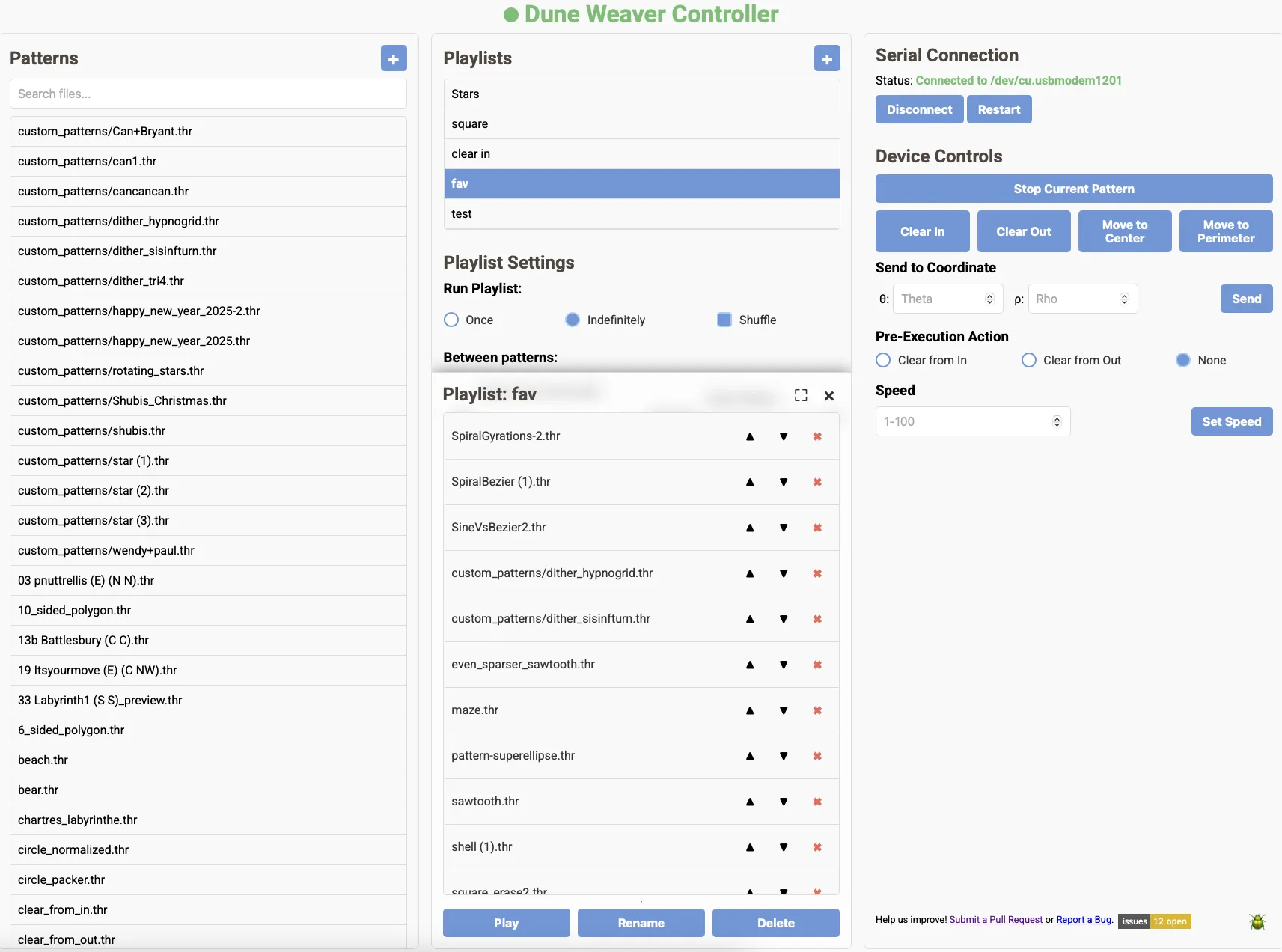Remove SpiralGyrations-2.thr from the playlist
The height and width of the screenshot is (952, 1282).
[817, 436]
